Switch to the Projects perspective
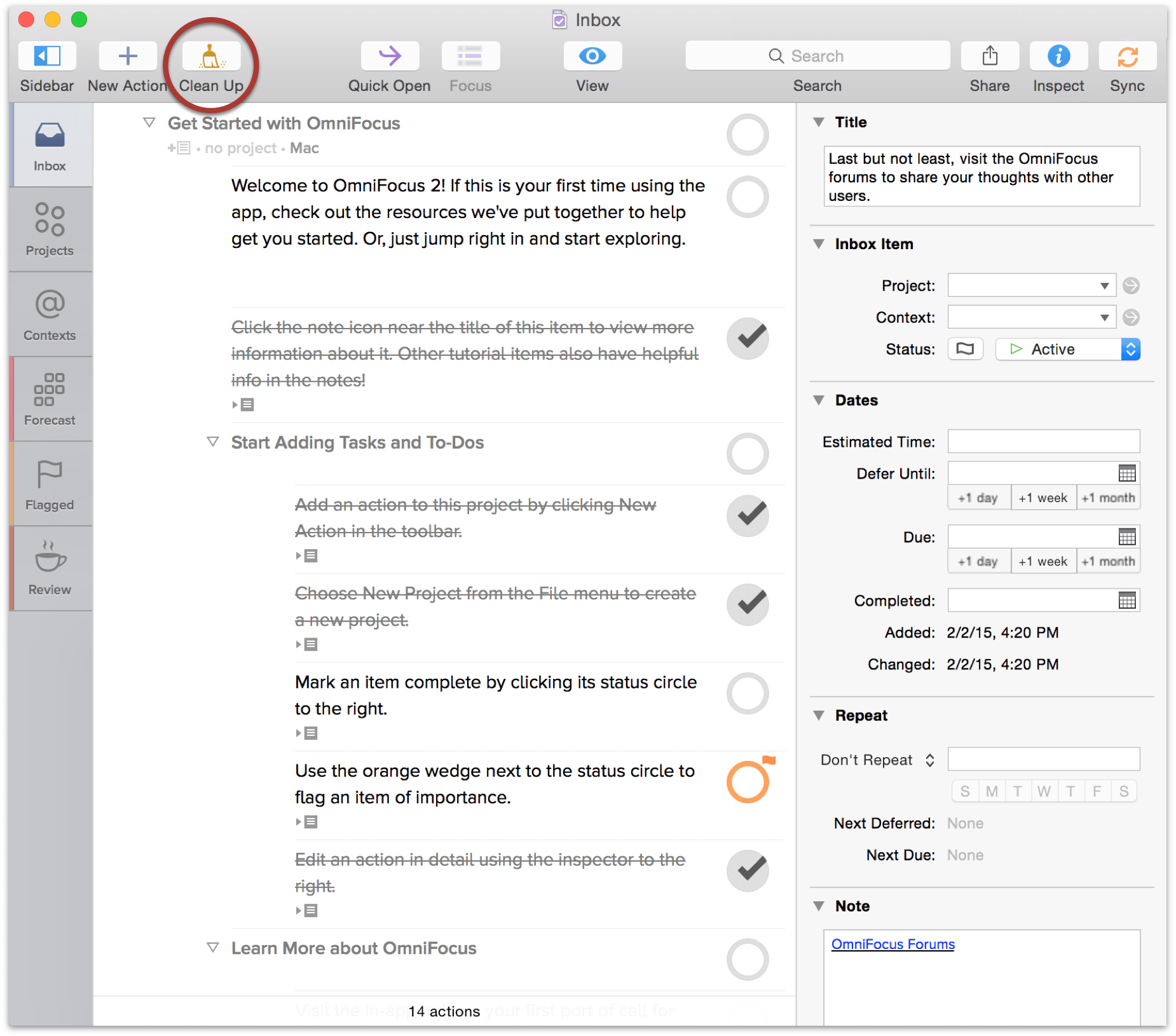 click(50, 229)
